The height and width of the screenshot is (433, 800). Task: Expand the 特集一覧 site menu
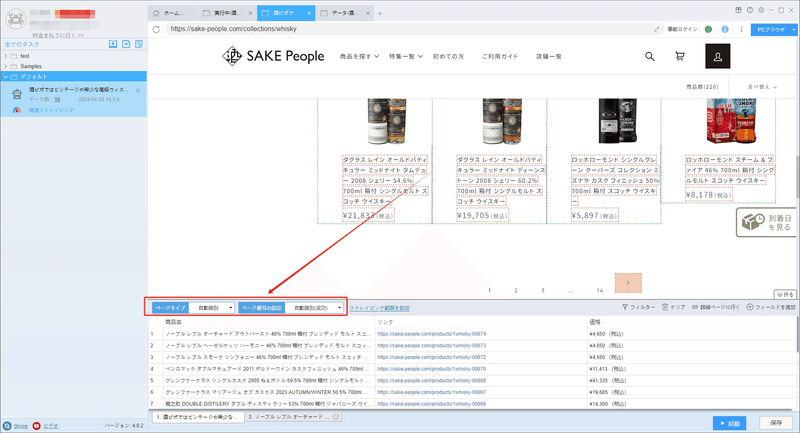[406, 57]
